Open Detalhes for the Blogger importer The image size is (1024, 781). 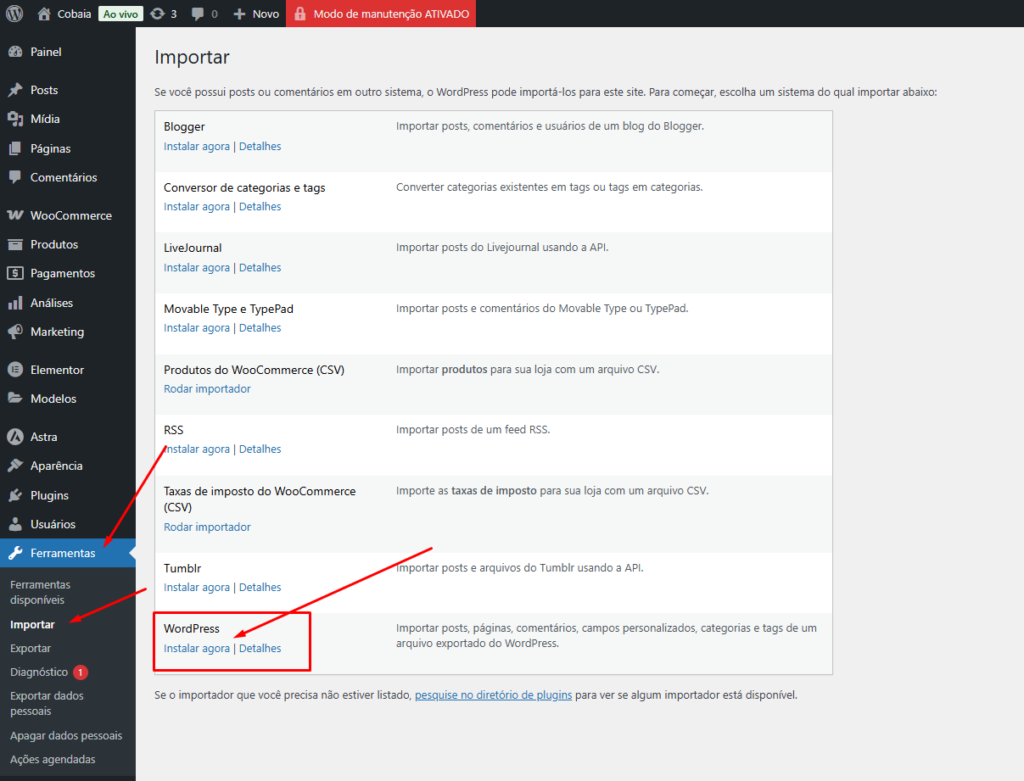tap(260, 146)
